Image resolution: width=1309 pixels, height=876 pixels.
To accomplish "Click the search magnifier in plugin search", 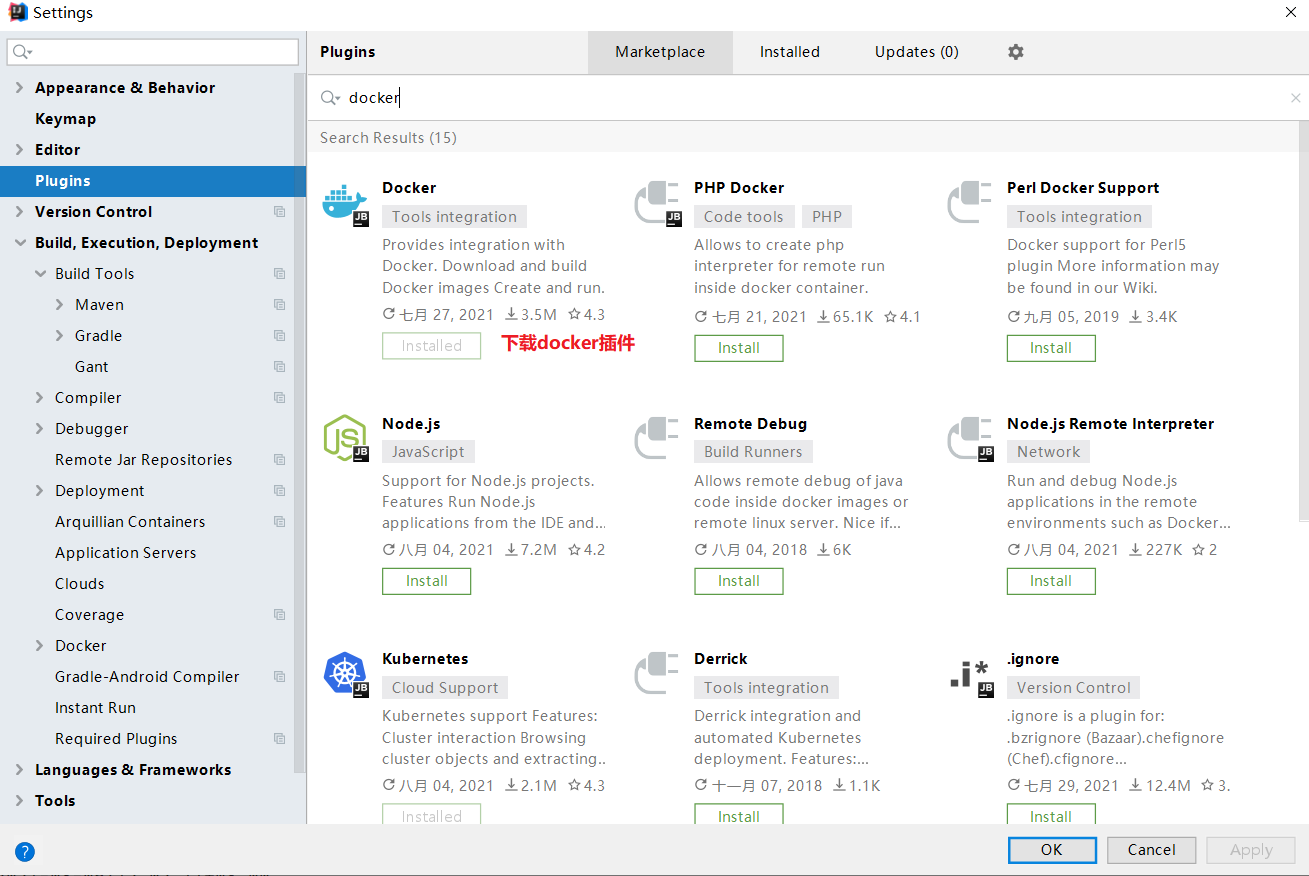I will [x=330, y=98].
